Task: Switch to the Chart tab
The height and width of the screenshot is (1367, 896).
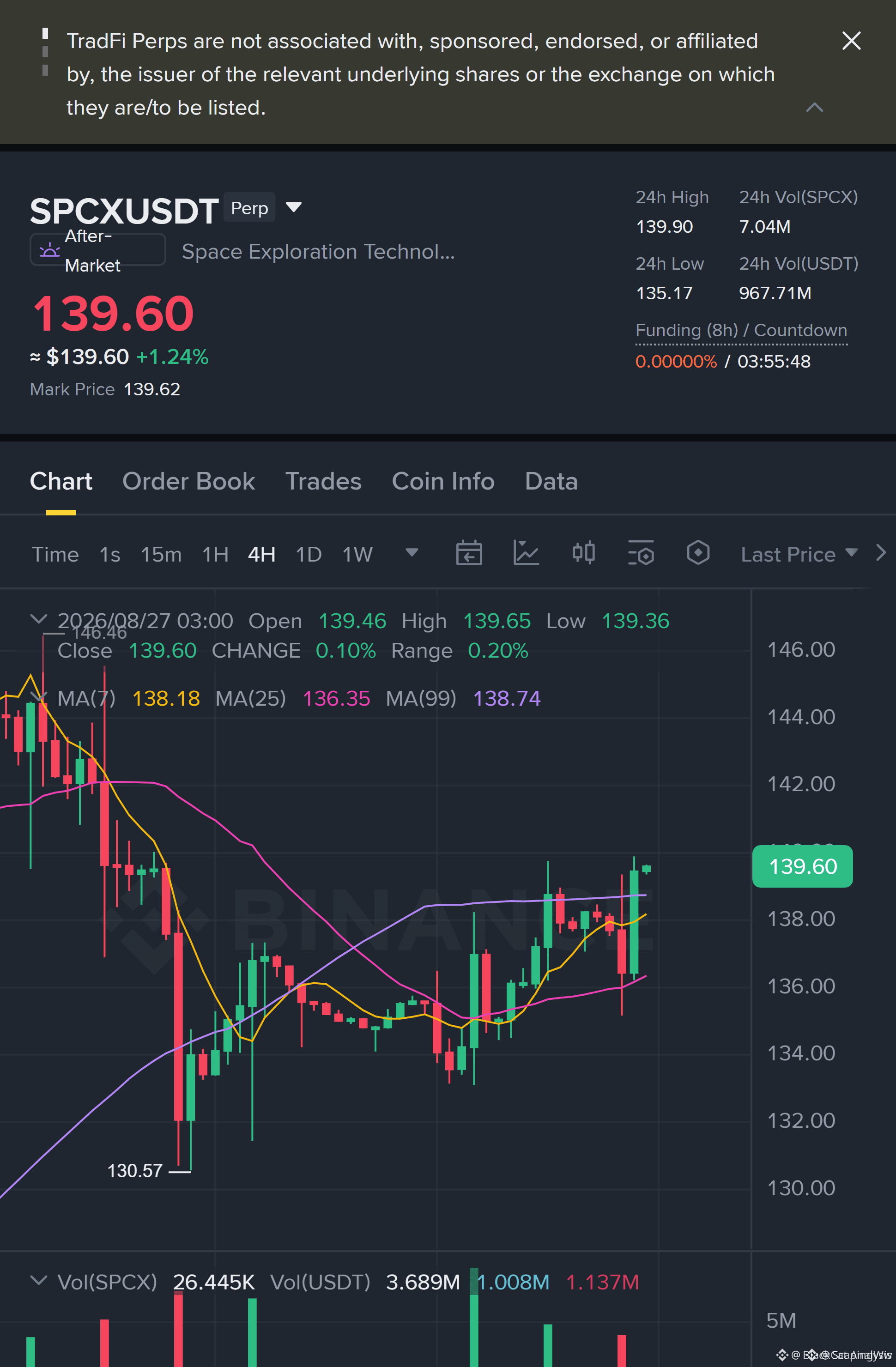Action: pyautogui.click(x=61, y=481)
